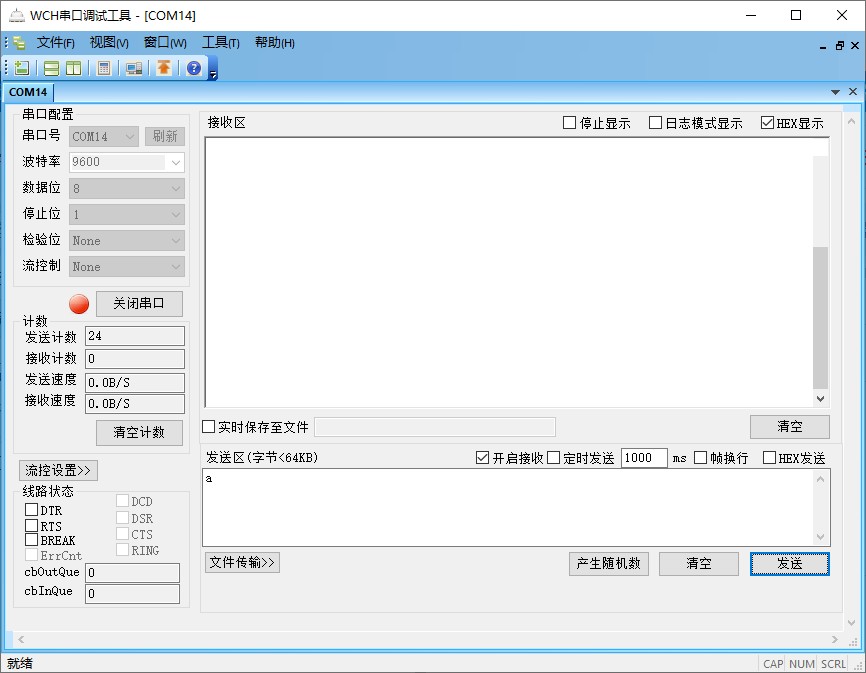This screenshot has width=866, height=673.
Task: Open the calculator toolbar icon
Action: tap(103, 68)
